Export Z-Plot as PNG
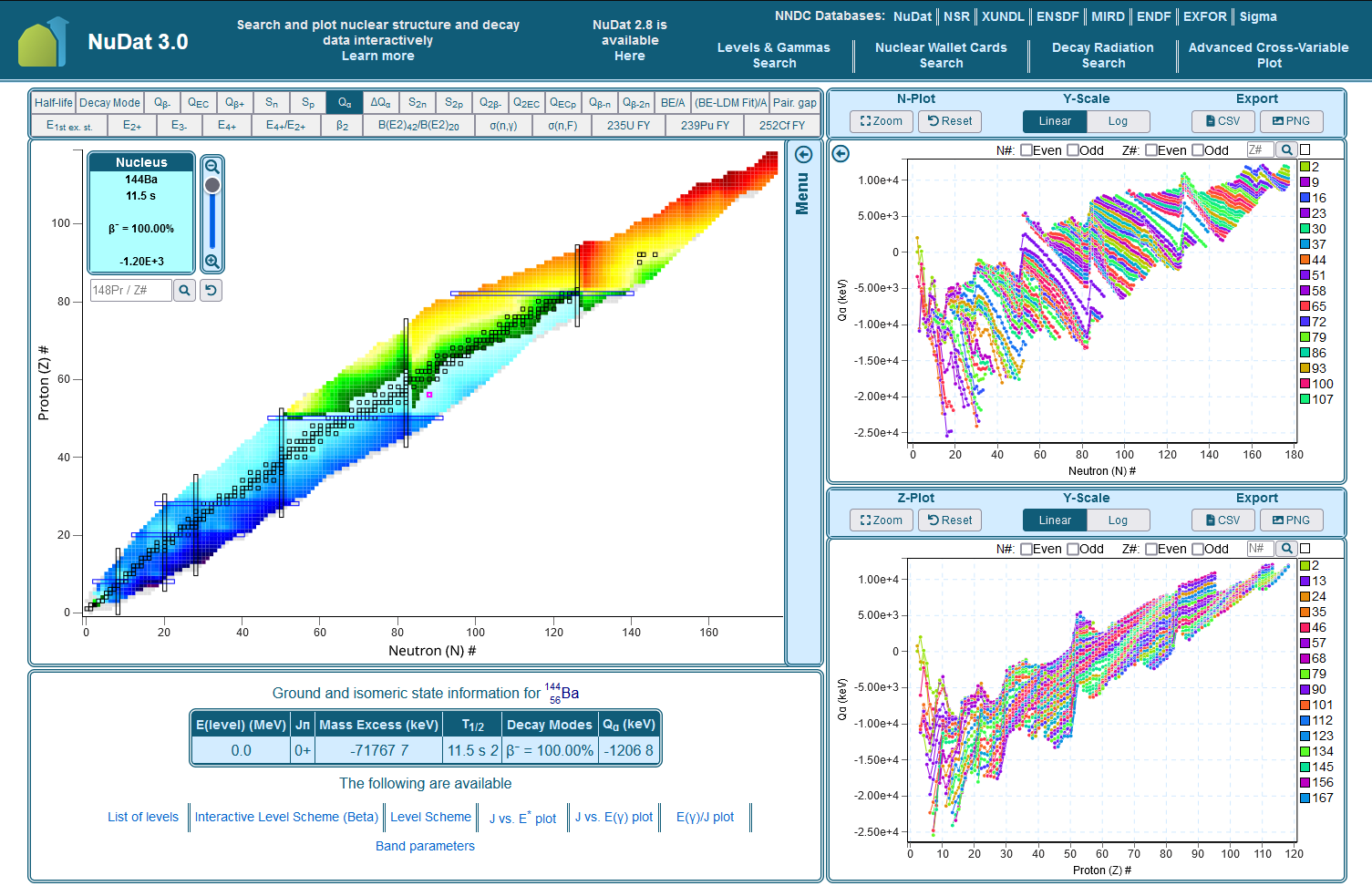This screenshot has width=1372, height=886. 1291,520
